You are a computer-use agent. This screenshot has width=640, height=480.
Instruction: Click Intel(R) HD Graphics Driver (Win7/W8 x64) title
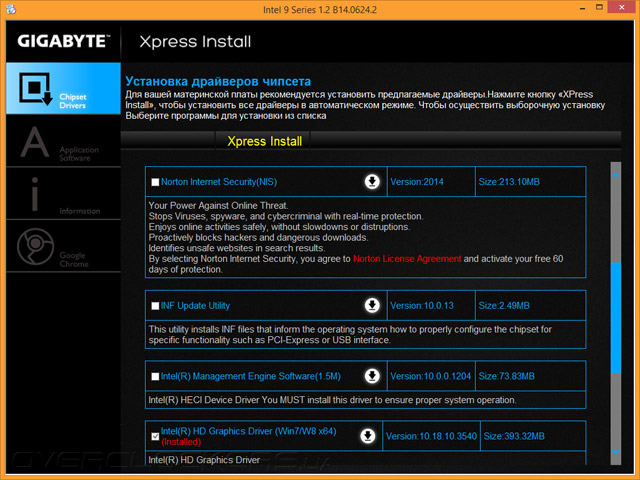(x=249, y=431)
